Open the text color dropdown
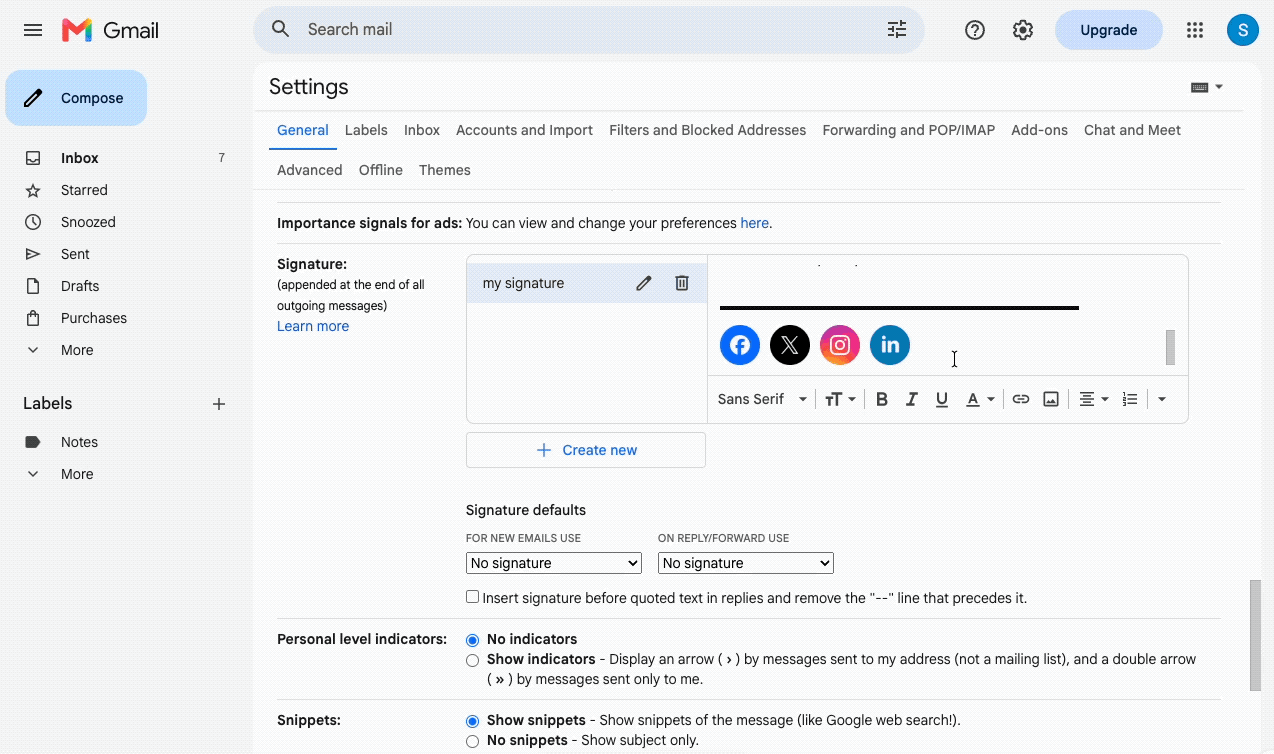 pyautogui.click(x=980, y=399)
